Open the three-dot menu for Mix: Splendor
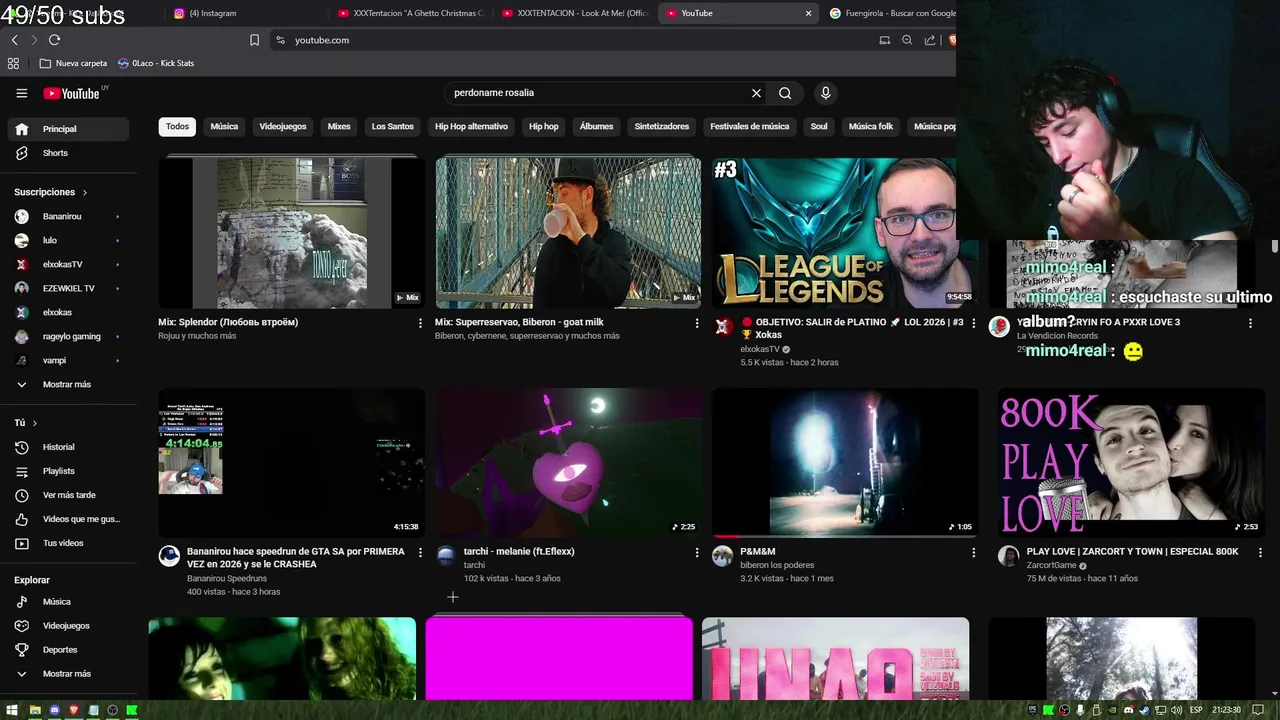 point(420,323)
